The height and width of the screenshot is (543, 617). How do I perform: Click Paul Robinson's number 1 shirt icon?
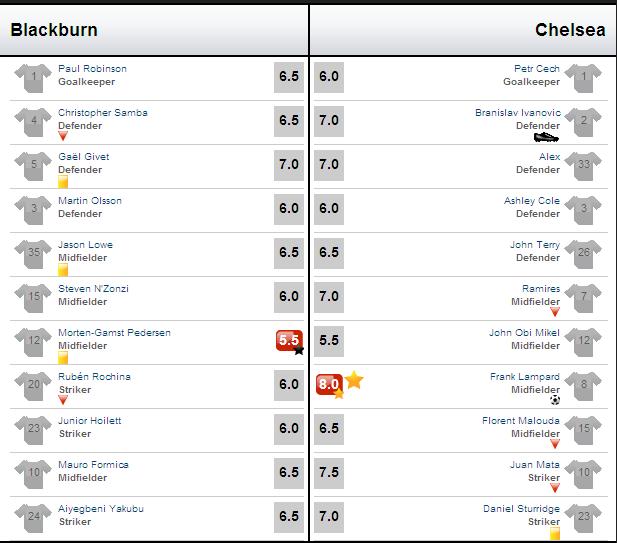(x=33, y=78)
